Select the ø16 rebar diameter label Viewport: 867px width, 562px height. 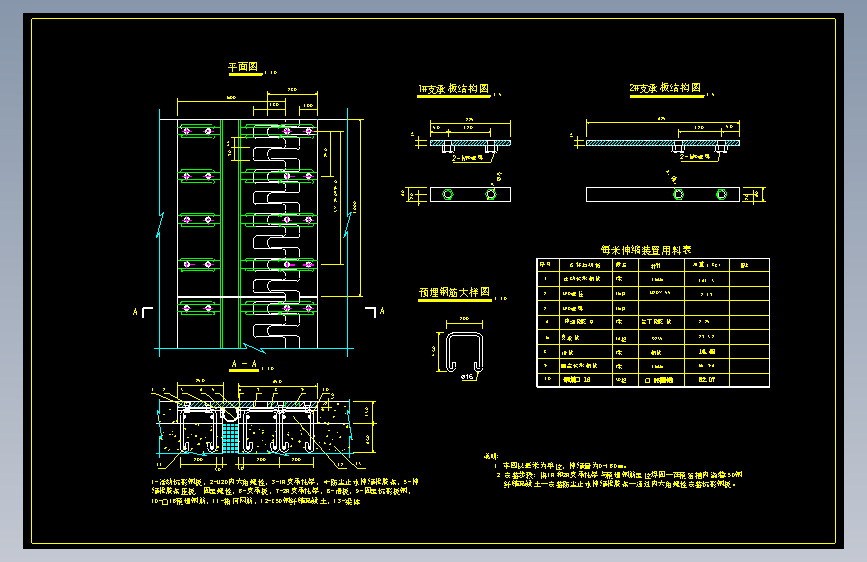point(467,377)
